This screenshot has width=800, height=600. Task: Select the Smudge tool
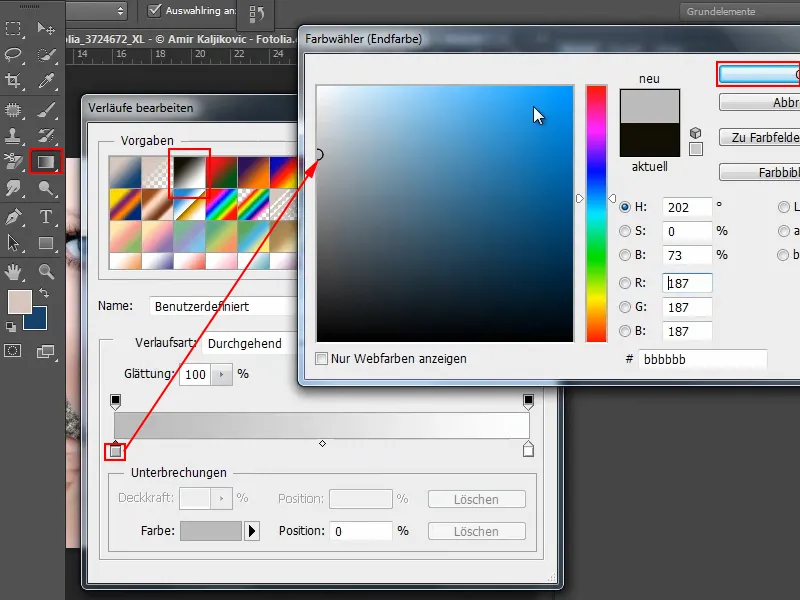13,188
